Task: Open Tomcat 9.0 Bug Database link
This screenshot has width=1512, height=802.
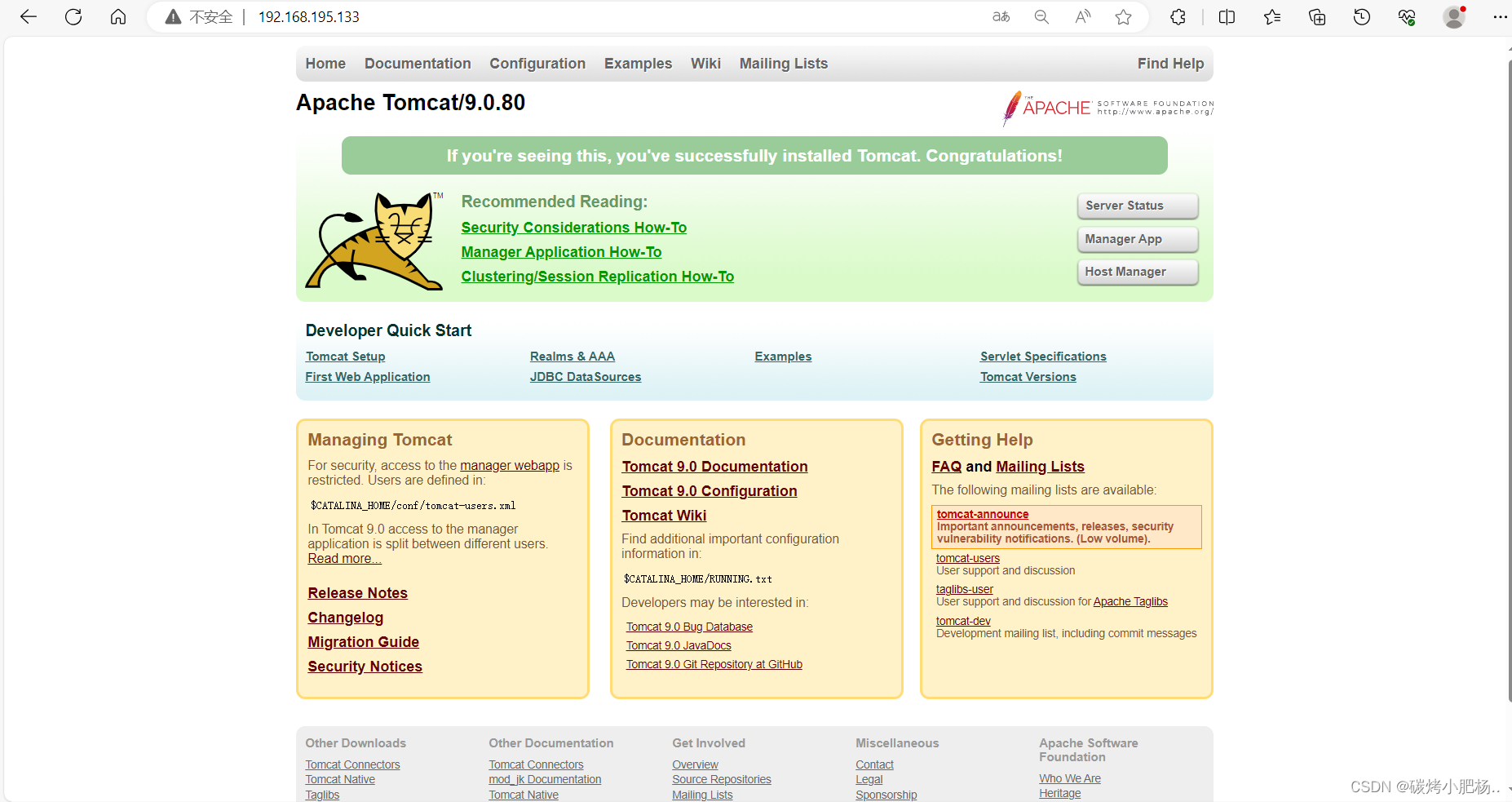Action: click(x=689, y=627)
